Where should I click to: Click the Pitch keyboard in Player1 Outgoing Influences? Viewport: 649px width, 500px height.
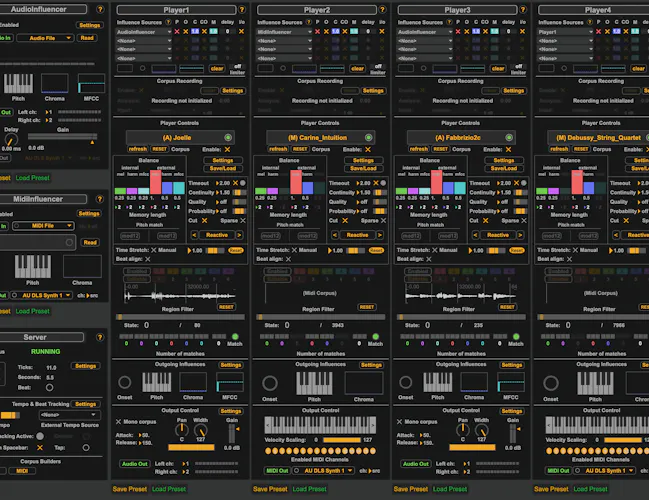156,382
